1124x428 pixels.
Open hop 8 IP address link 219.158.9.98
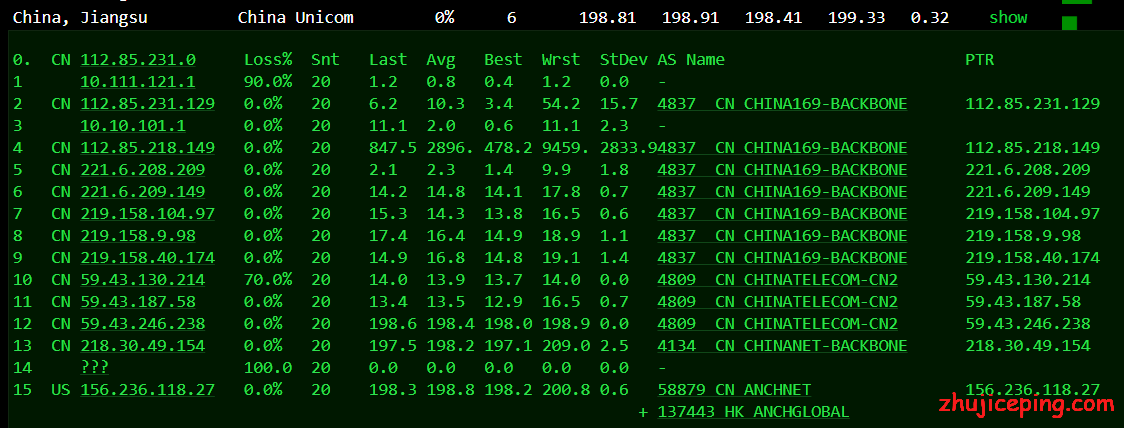click(x=138, y=236)
